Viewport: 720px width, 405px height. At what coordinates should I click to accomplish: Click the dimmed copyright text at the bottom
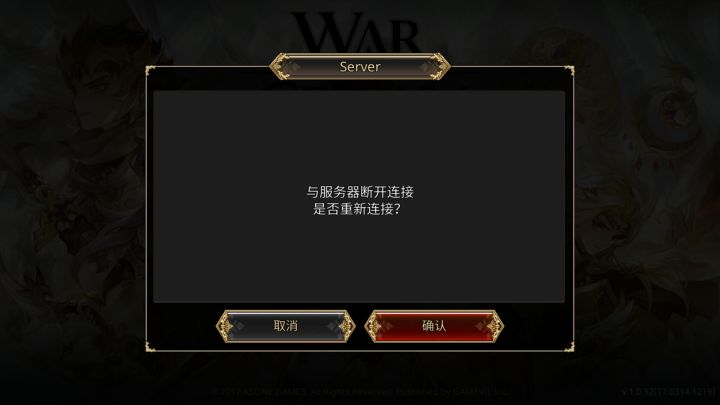[x=360, y=392]
